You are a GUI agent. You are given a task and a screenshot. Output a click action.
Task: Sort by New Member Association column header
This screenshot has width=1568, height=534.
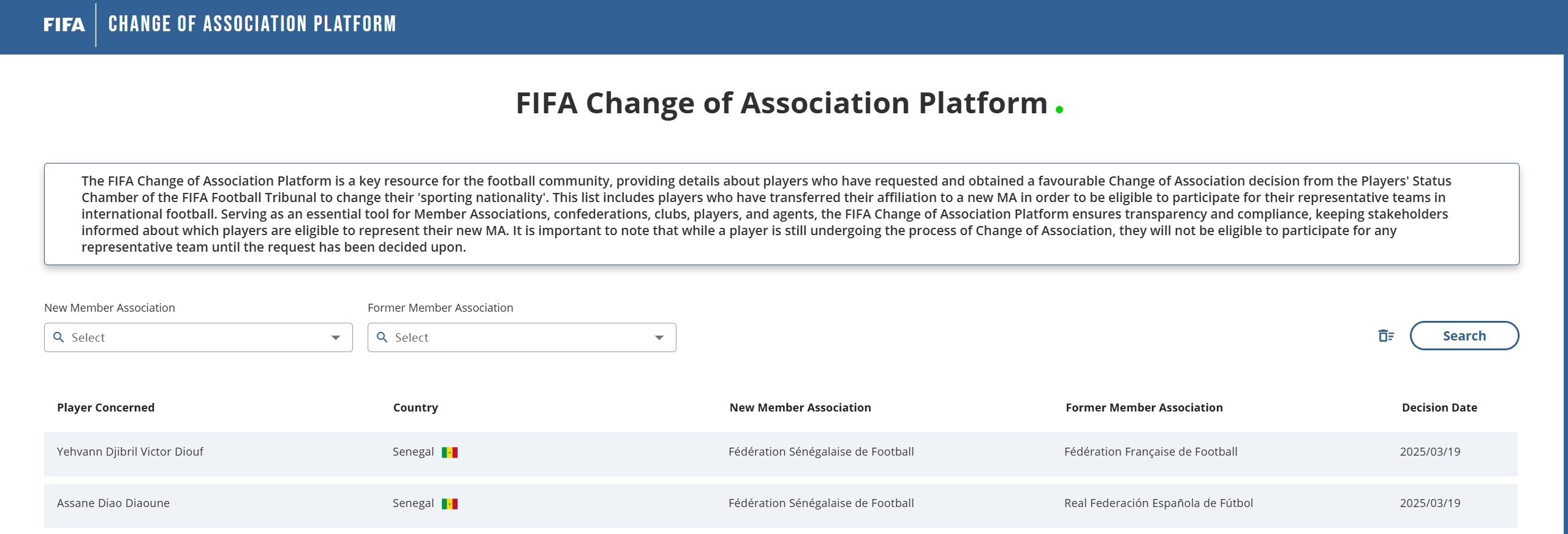[800, 407]
